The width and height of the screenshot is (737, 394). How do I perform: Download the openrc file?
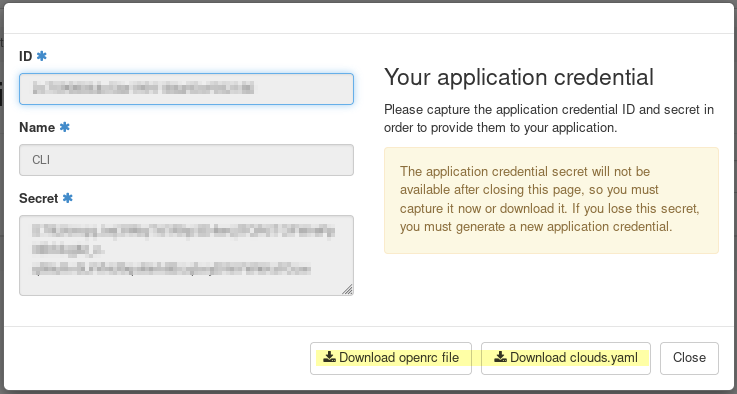(x=391, y=358)
